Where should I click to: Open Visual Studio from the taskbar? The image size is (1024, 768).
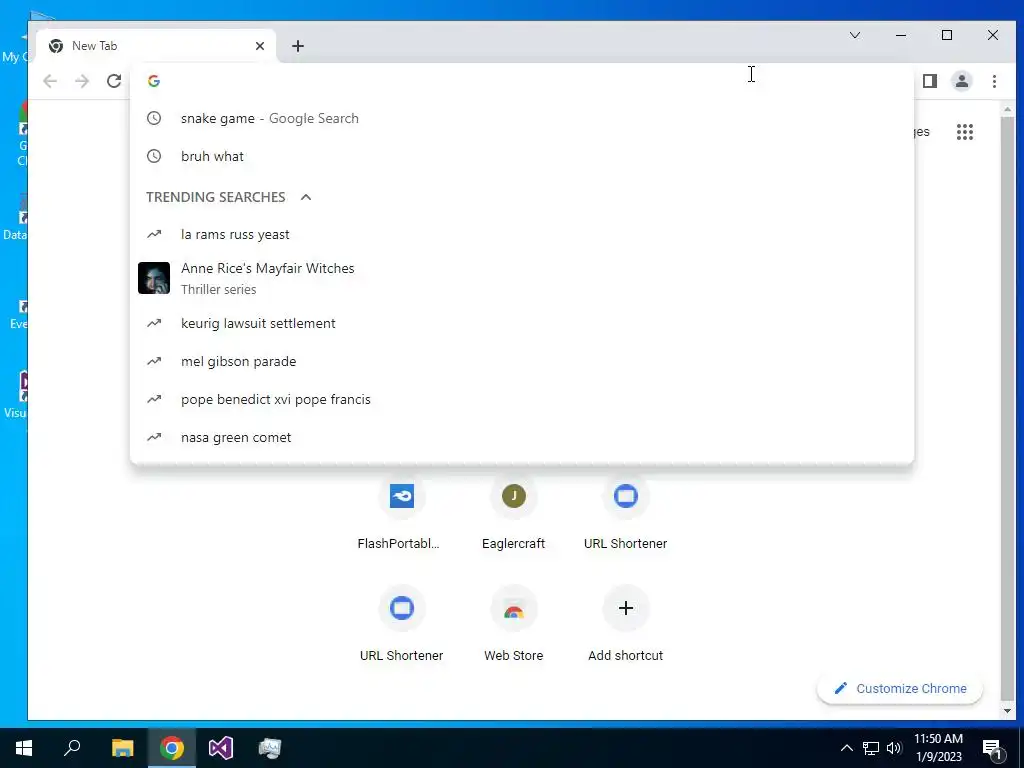pos(221,748)
